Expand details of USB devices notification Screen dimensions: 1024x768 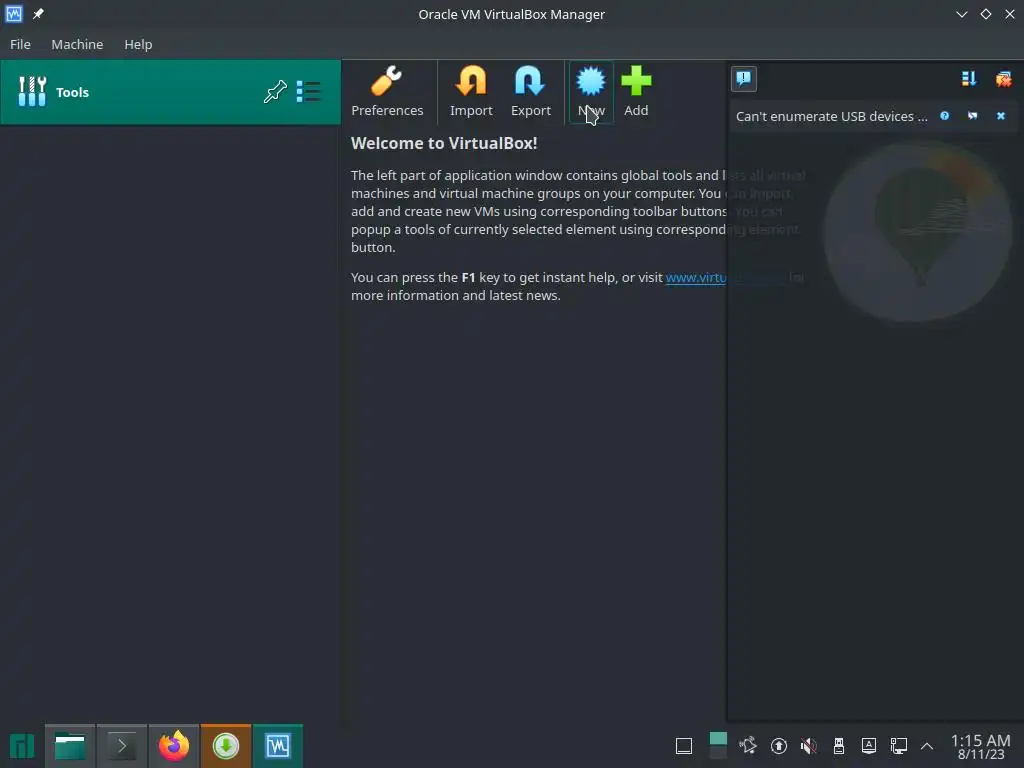point(972,116)
